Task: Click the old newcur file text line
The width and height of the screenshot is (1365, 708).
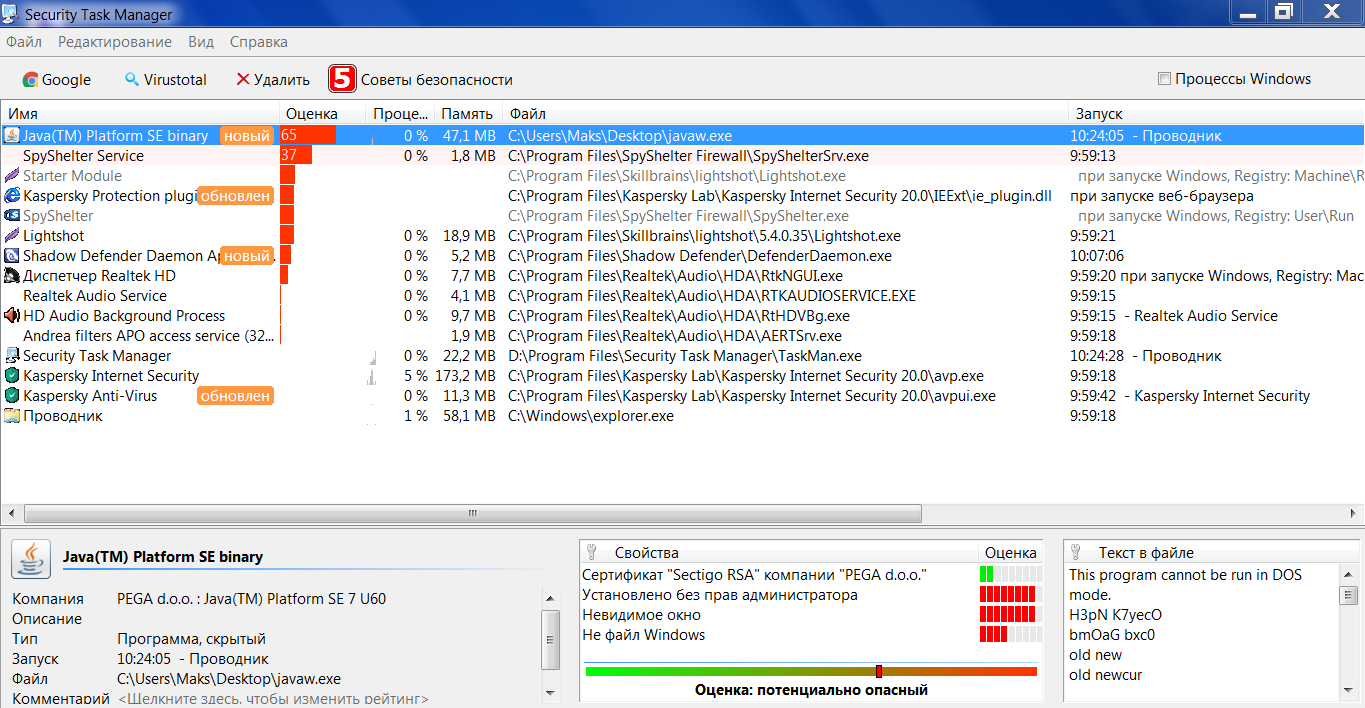Action: pos(1105,675)
